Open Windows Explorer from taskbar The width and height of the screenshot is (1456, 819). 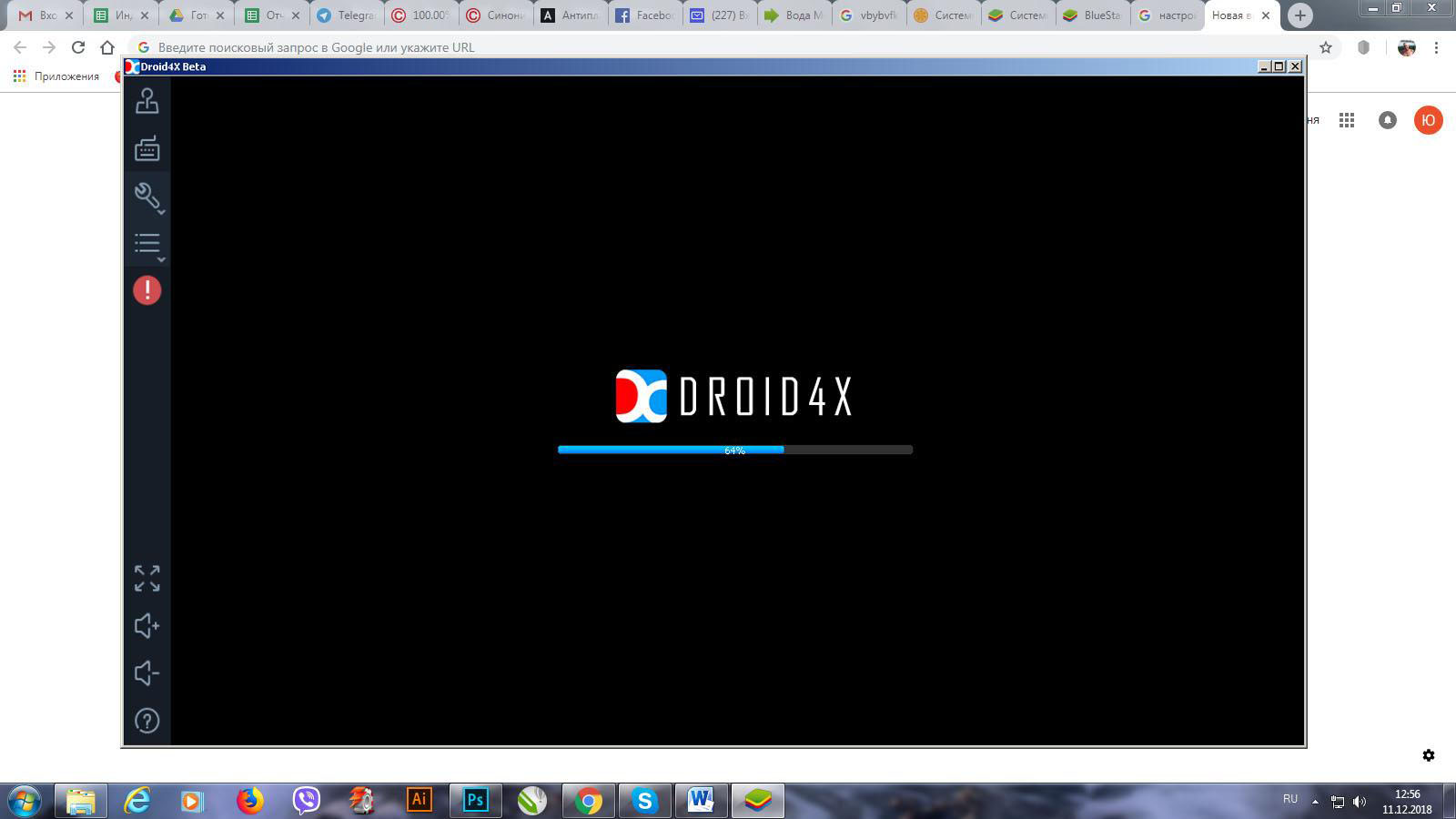click(81, 801)
